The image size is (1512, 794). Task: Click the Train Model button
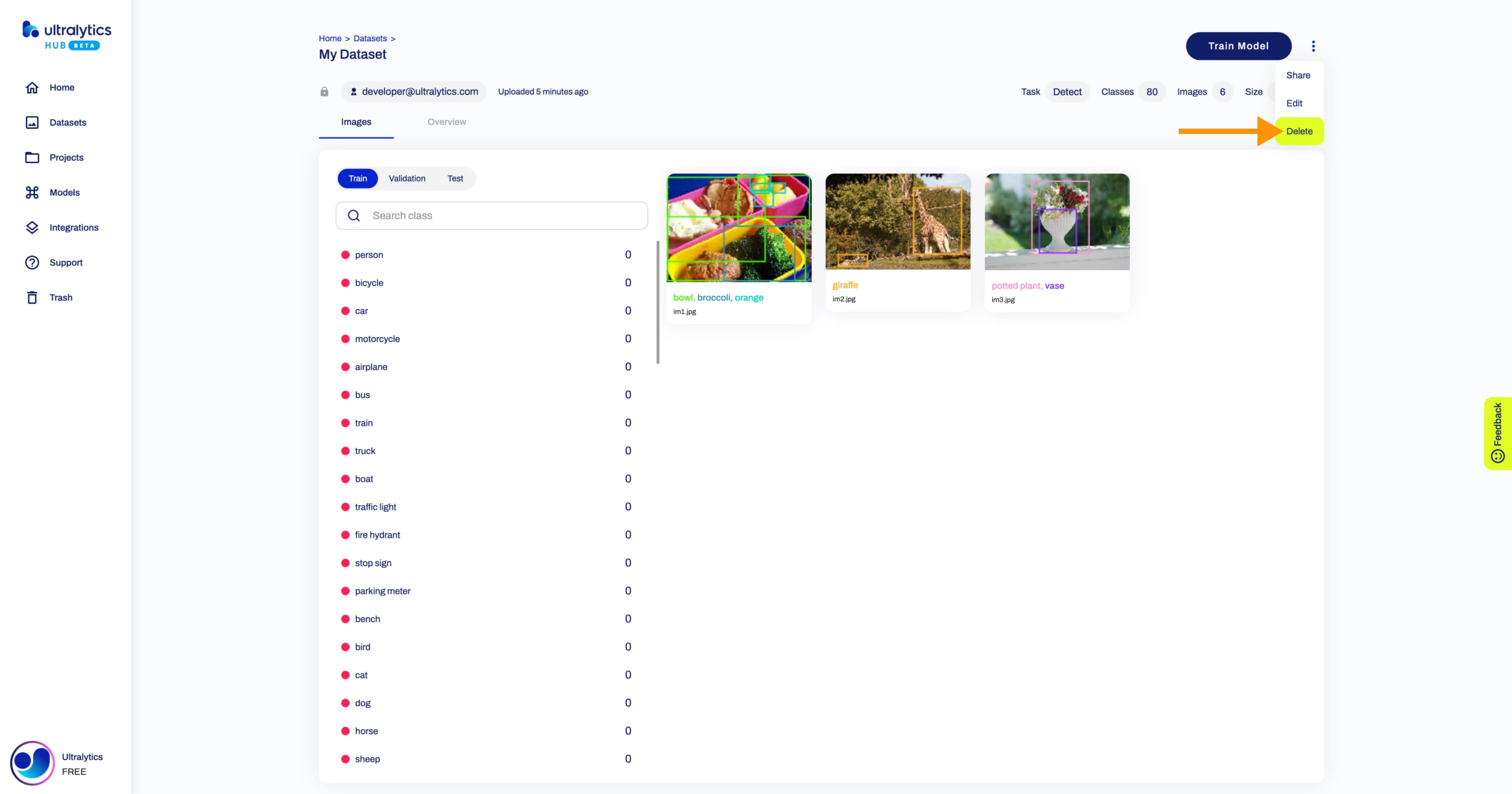[1238, 45]
